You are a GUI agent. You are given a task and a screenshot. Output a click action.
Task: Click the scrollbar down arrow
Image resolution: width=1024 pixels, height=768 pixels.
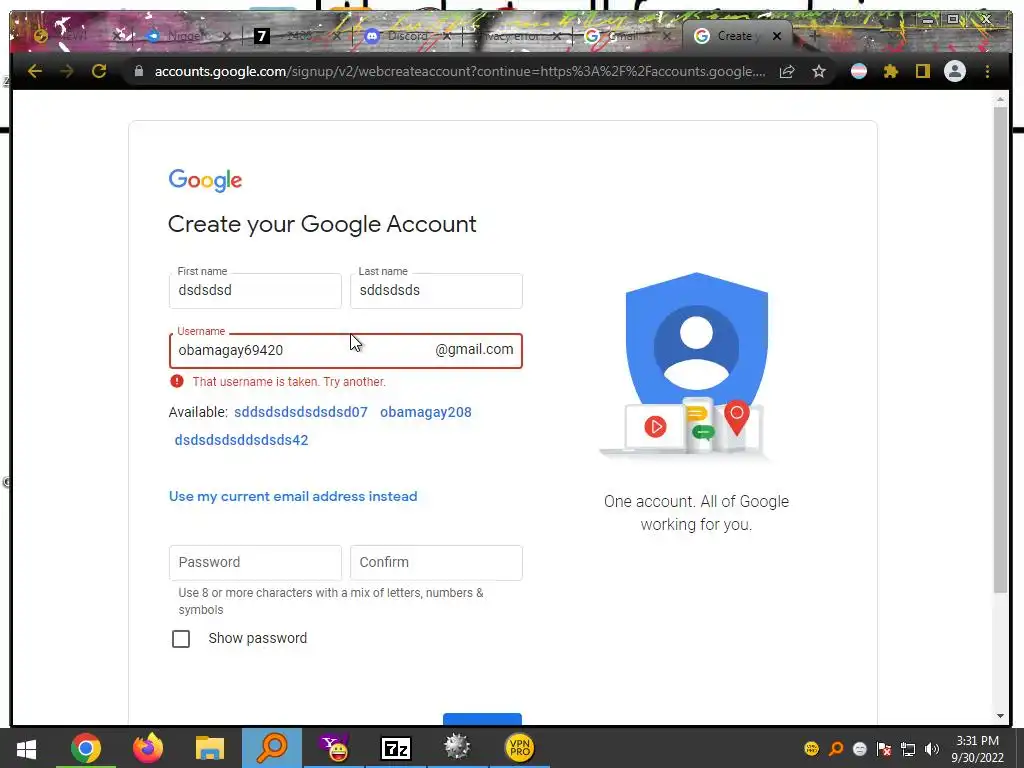coord(1000,716)
